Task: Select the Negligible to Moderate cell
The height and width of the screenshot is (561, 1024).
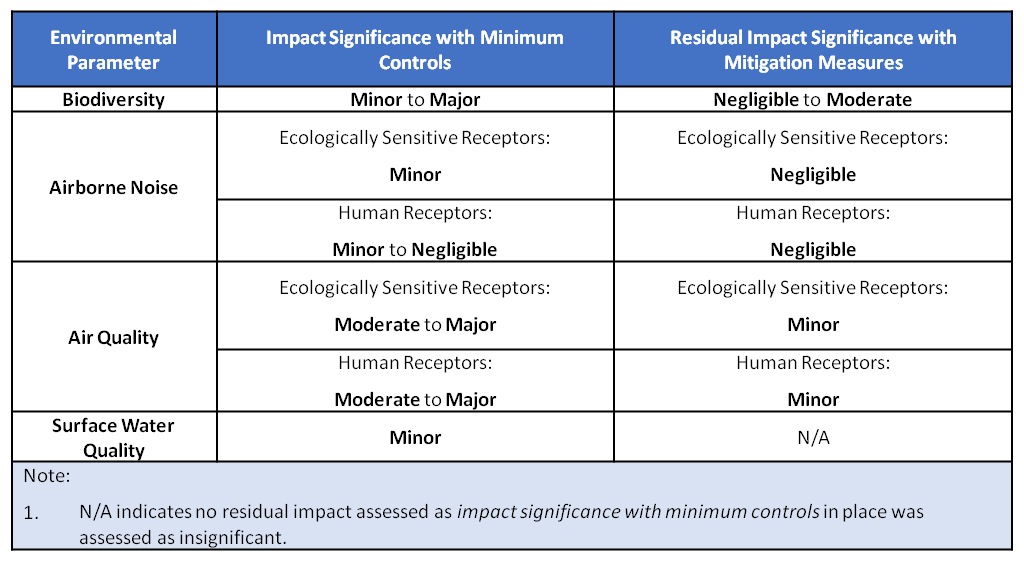Action: (813, 99)
